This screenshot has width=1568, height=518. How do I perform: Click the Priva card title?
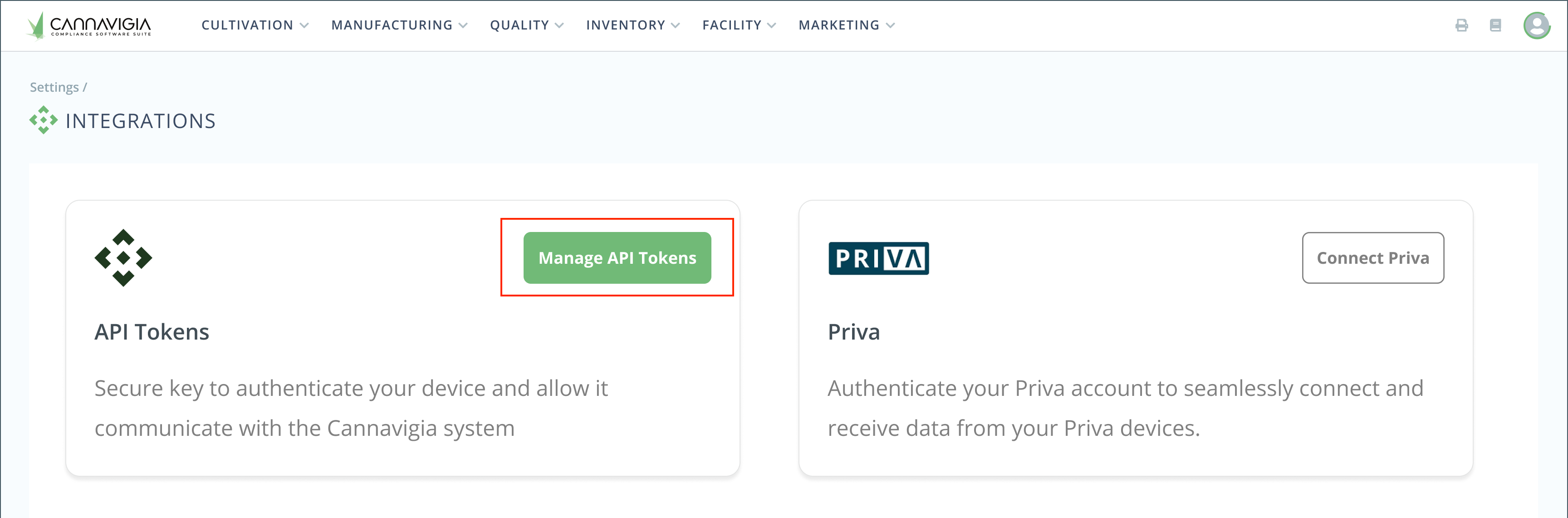pyautogui.click(x=853, y=332)
